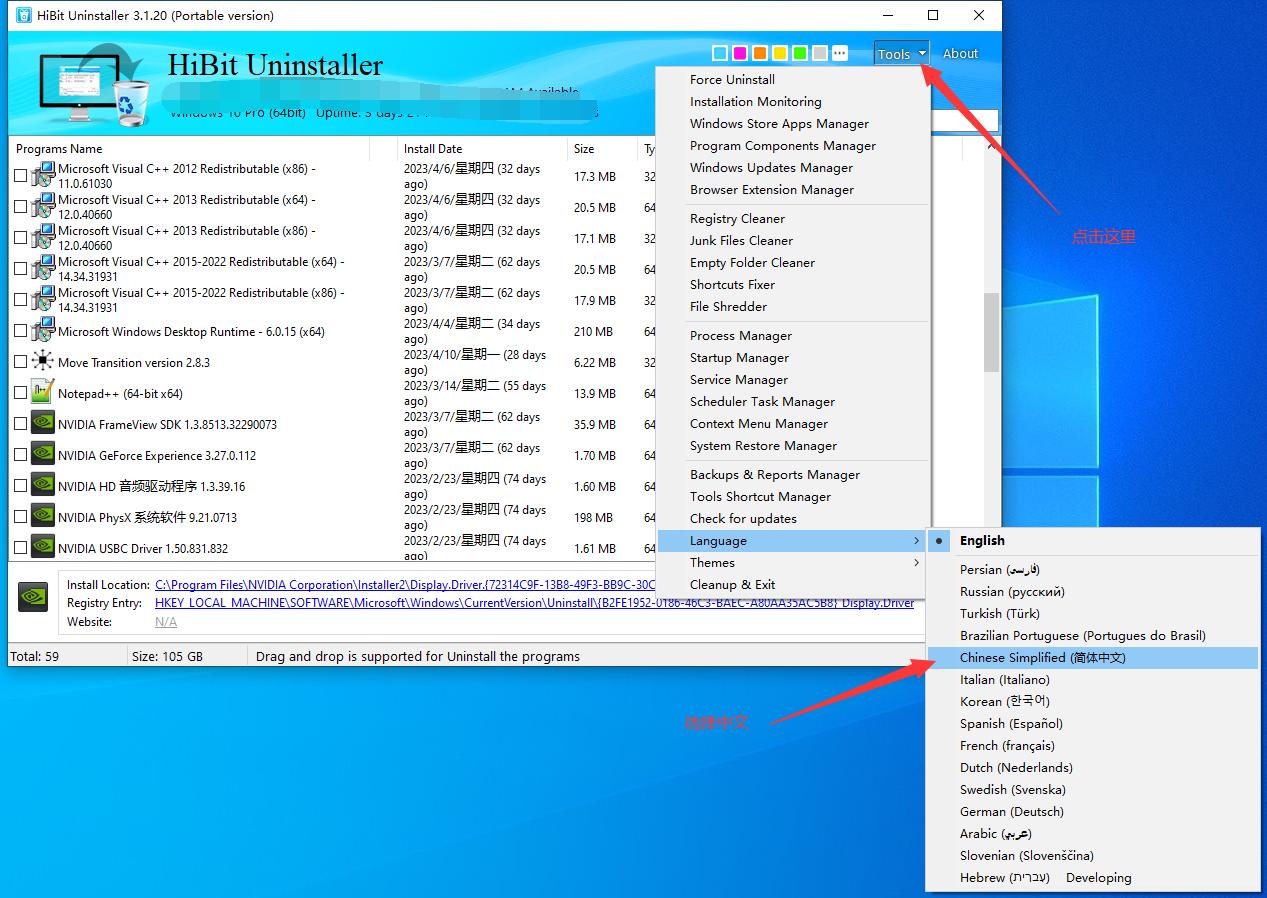Open Registry Cleaner from Tools menu

click(737, 219)
